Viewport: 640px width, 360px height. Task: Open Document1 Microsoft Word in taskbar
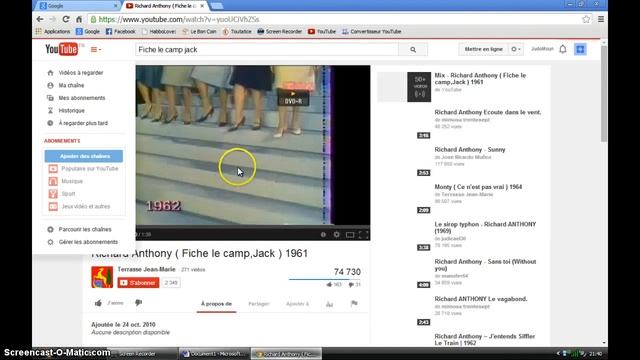click(x=213, y=354)
